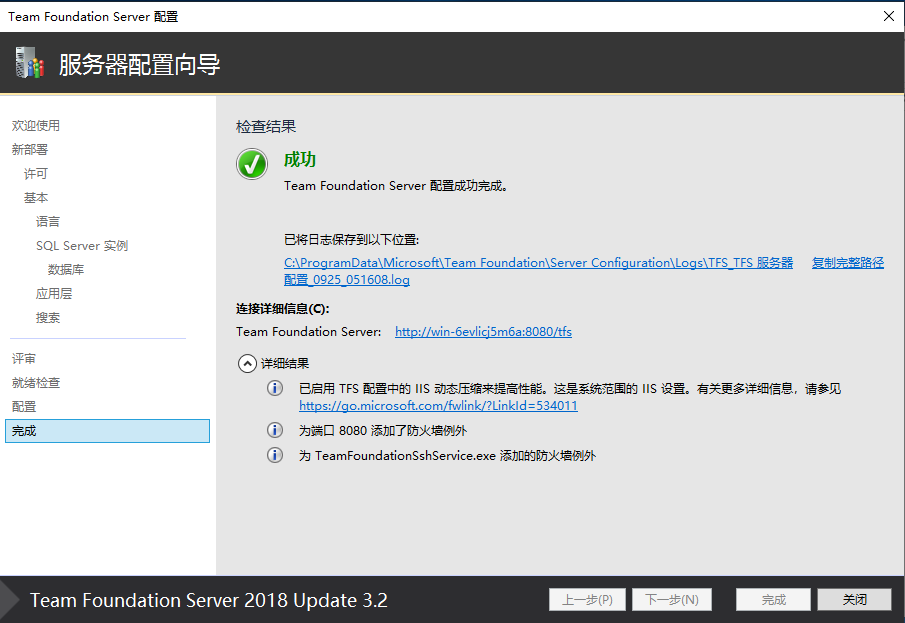905x623 pixels.
Task: Click info icon beside TeamFoundationSshService.exe message
Action: (275, 455)
